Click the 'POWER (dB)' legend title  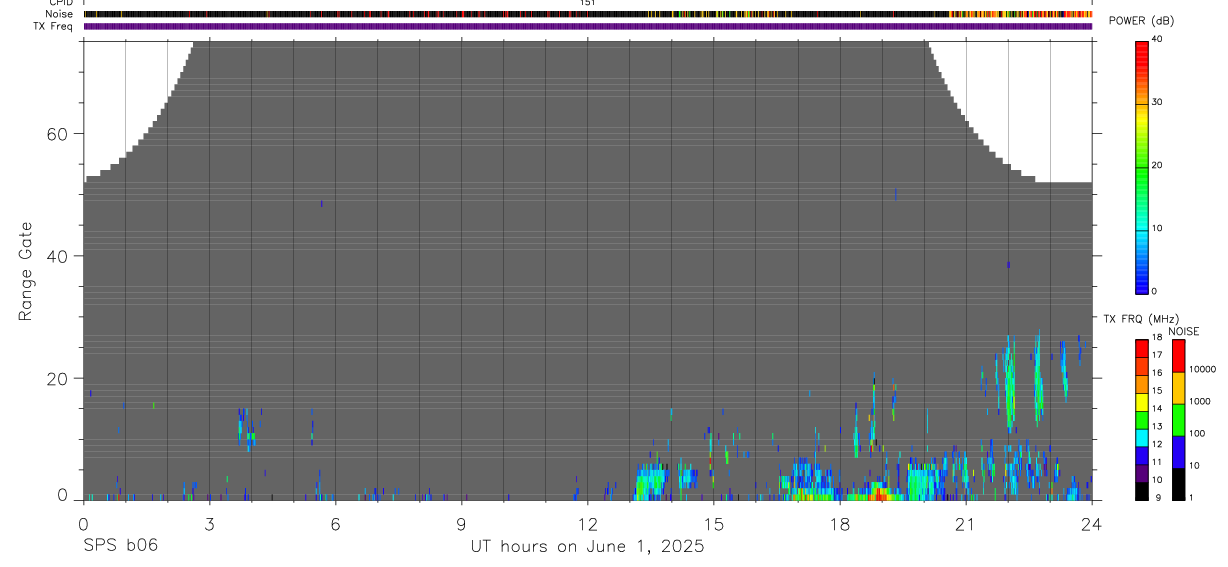click(1142, 21)
